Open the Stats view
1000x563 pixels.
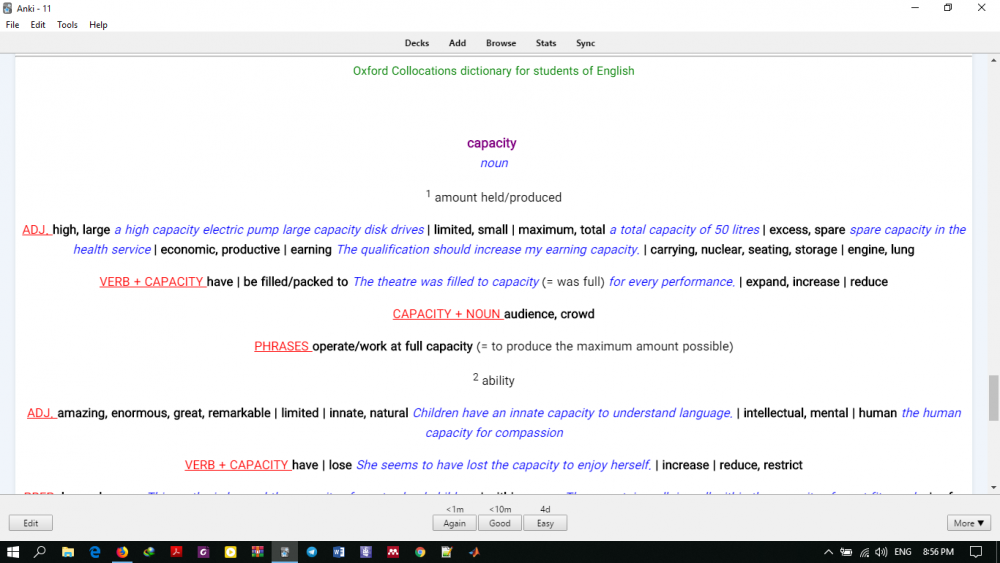[546, 43]
